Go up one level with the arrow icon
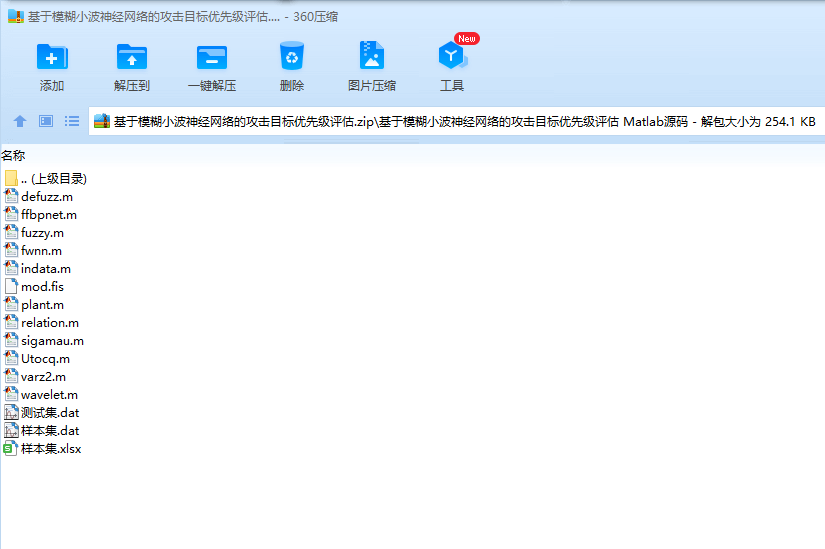 point(20,122)
